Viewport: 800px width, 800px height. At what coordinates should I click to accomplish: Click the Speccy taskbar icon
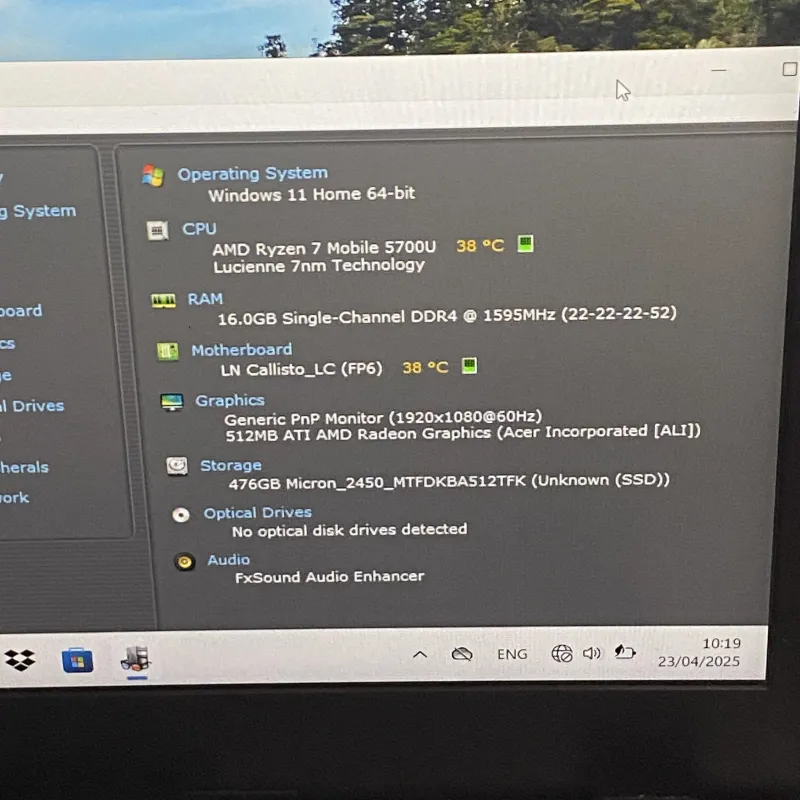136,659
